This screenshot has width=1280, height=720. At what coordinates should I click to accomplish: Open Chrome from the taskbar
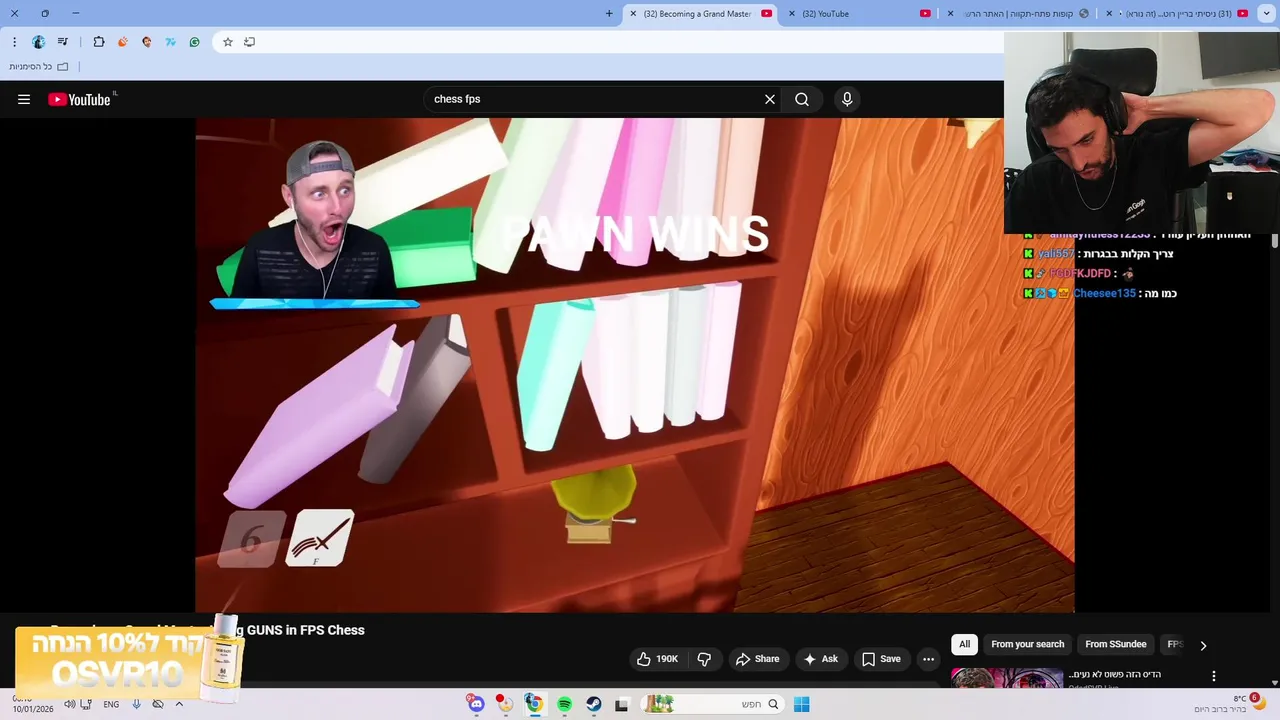click(x=535, y=704)
